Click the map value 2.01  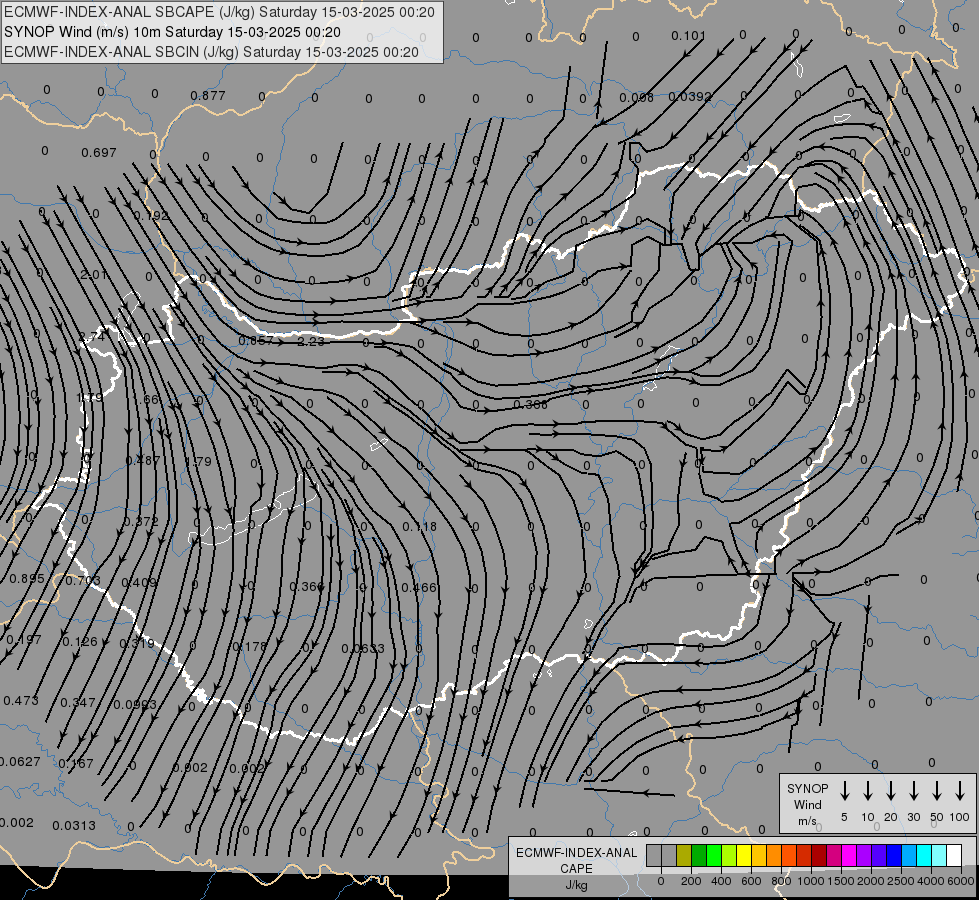94,274
